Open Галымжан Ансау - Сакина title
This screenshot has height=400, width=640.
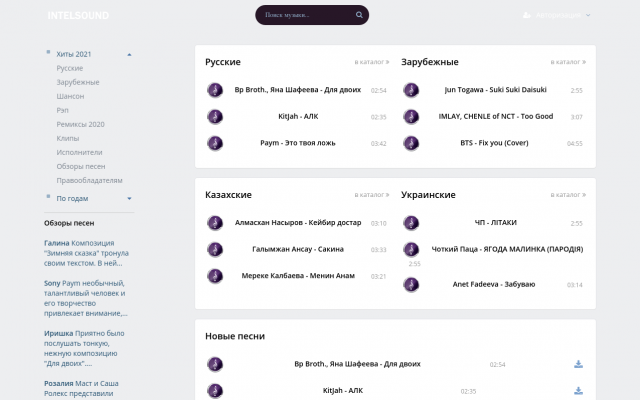coord(298,249)
